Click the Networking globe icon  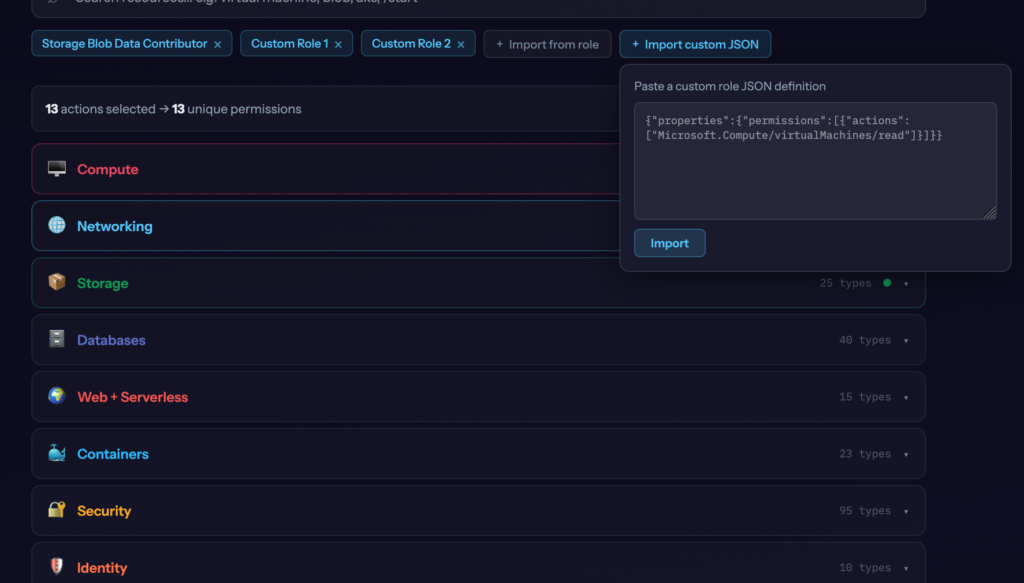pos(57,226)
